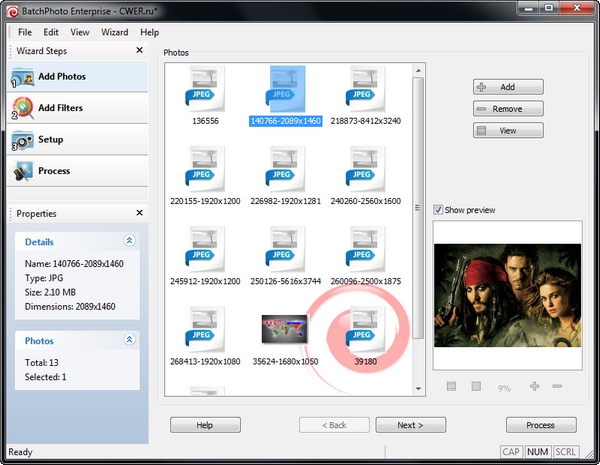Click the actual-size preview icon
Viewport: 600px width, 465px height.
476,386
